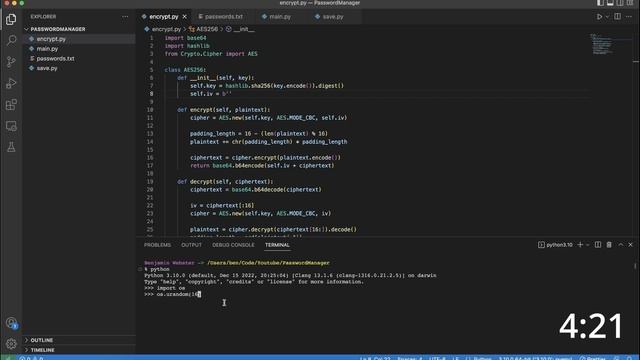Open run options dropdown next to play
Viewport: 640px width, 360px height.
[607, 17]
